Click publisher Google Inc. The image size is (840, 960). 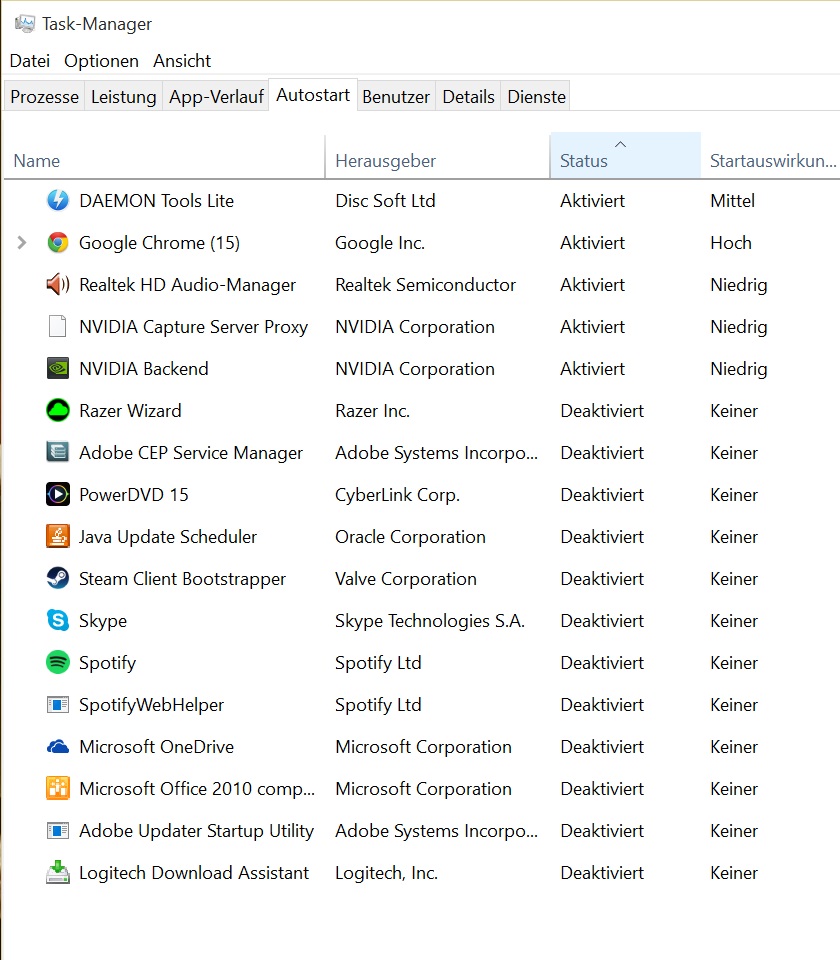click(380, 243)
